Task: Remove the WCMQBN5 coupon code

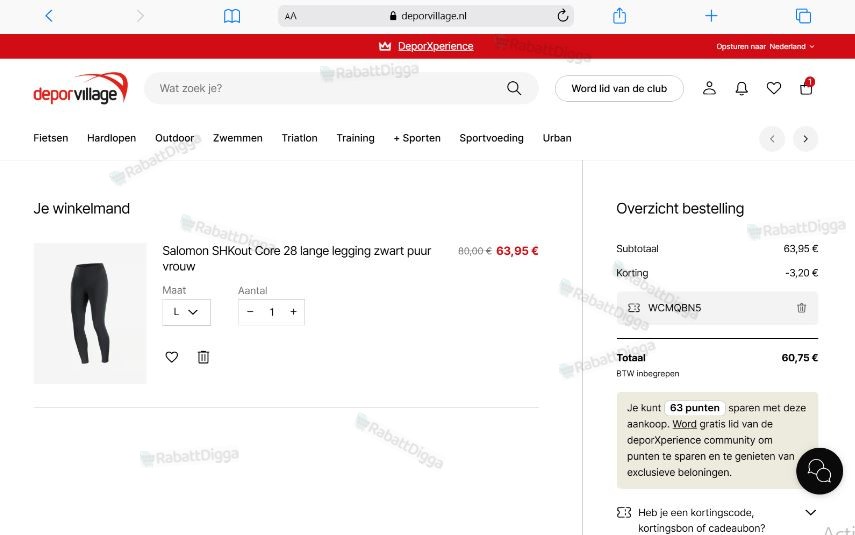Action: (x=801, y=308)
